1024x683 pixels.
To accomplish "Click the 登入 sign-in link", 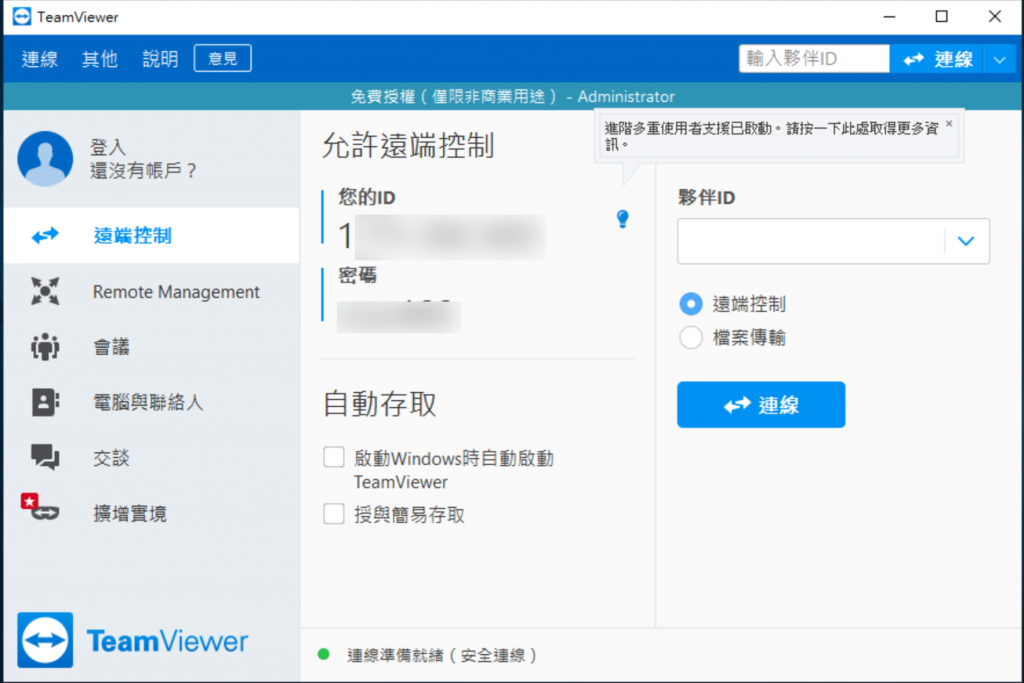I will [x=108, y=148].
